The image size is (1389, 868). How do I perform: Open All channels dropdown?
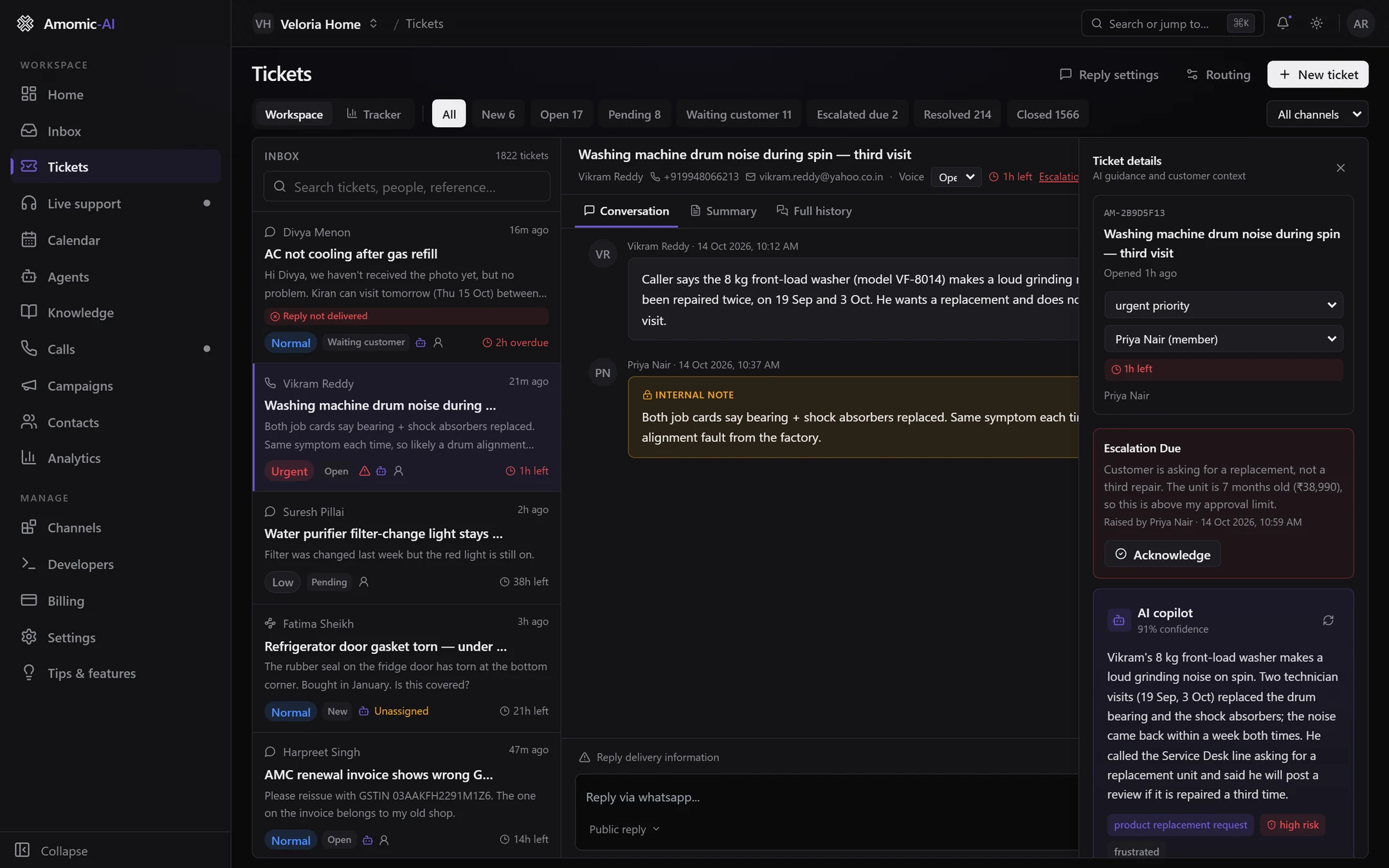(1317, 114)
